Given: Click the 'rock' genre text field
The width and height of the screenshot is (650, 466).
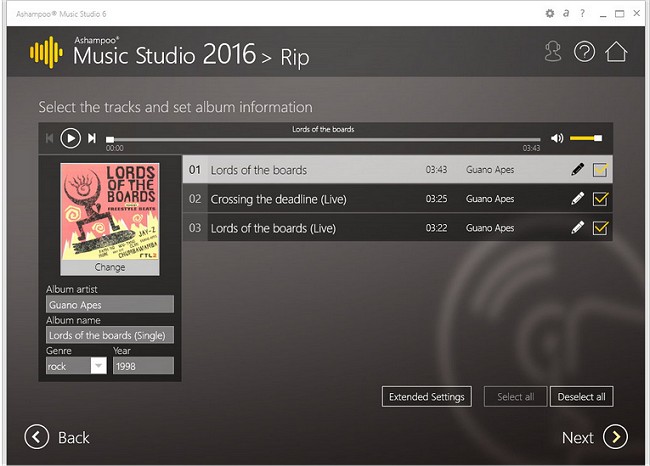Looking at the screenshot, I should (68, 366).
